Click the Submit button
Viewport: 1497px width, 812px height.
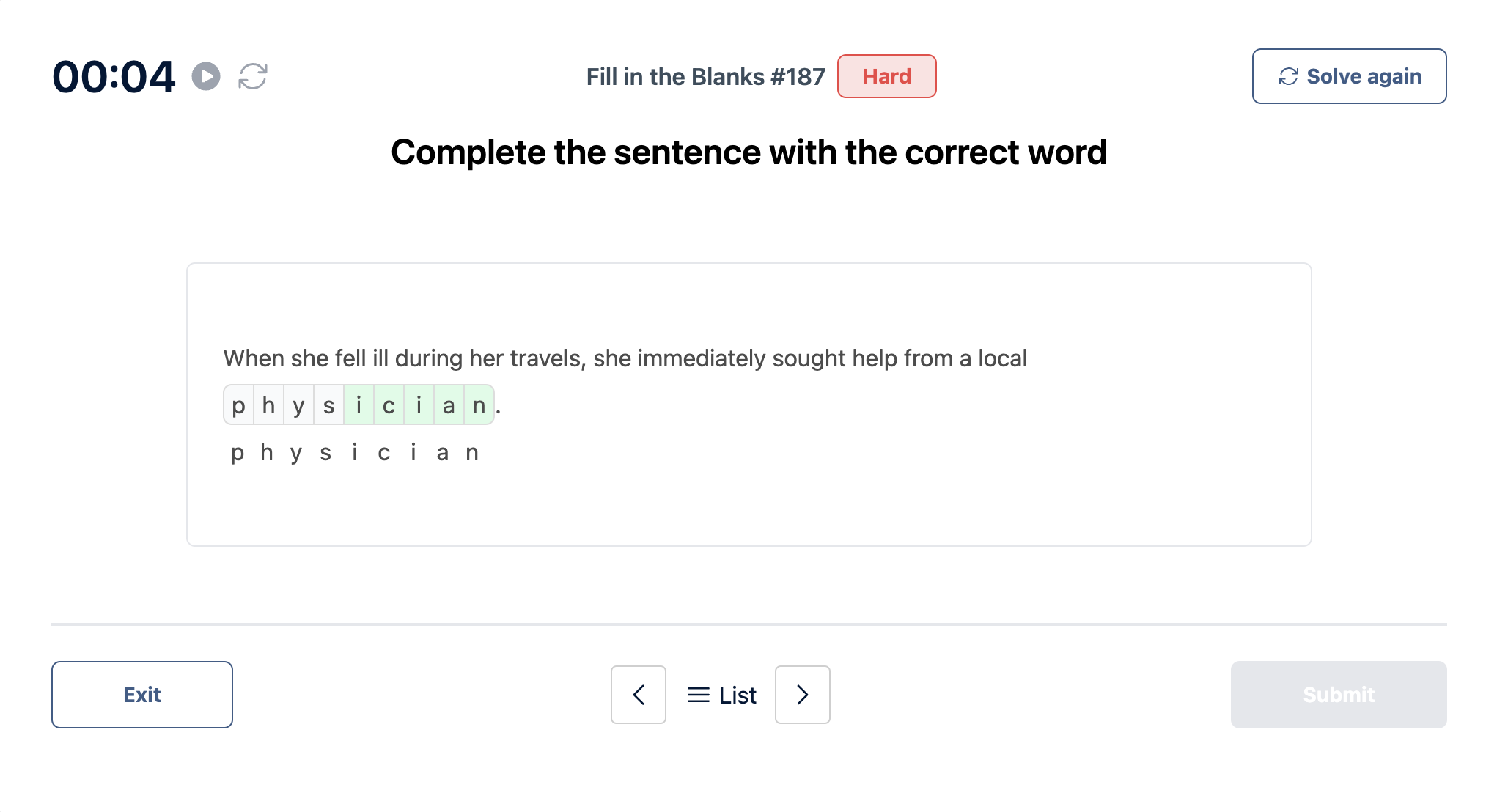point(1338,694)
